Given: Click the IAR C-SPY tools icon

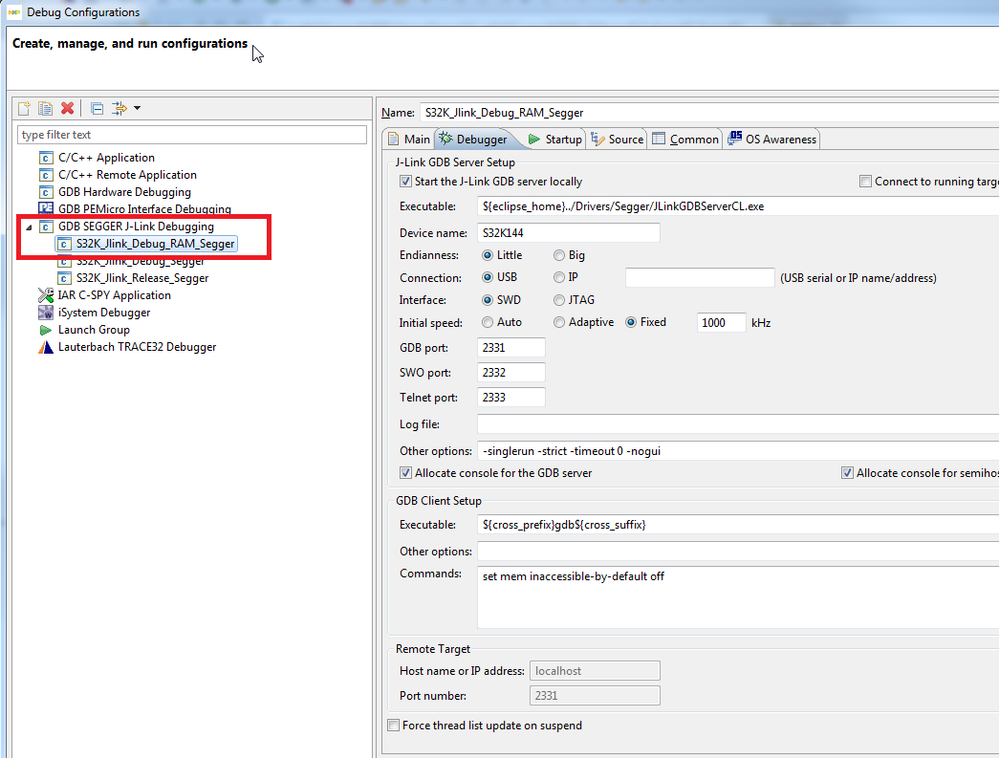Looking at the screenshot, I should pyautogui.click(x=45, y=295).
